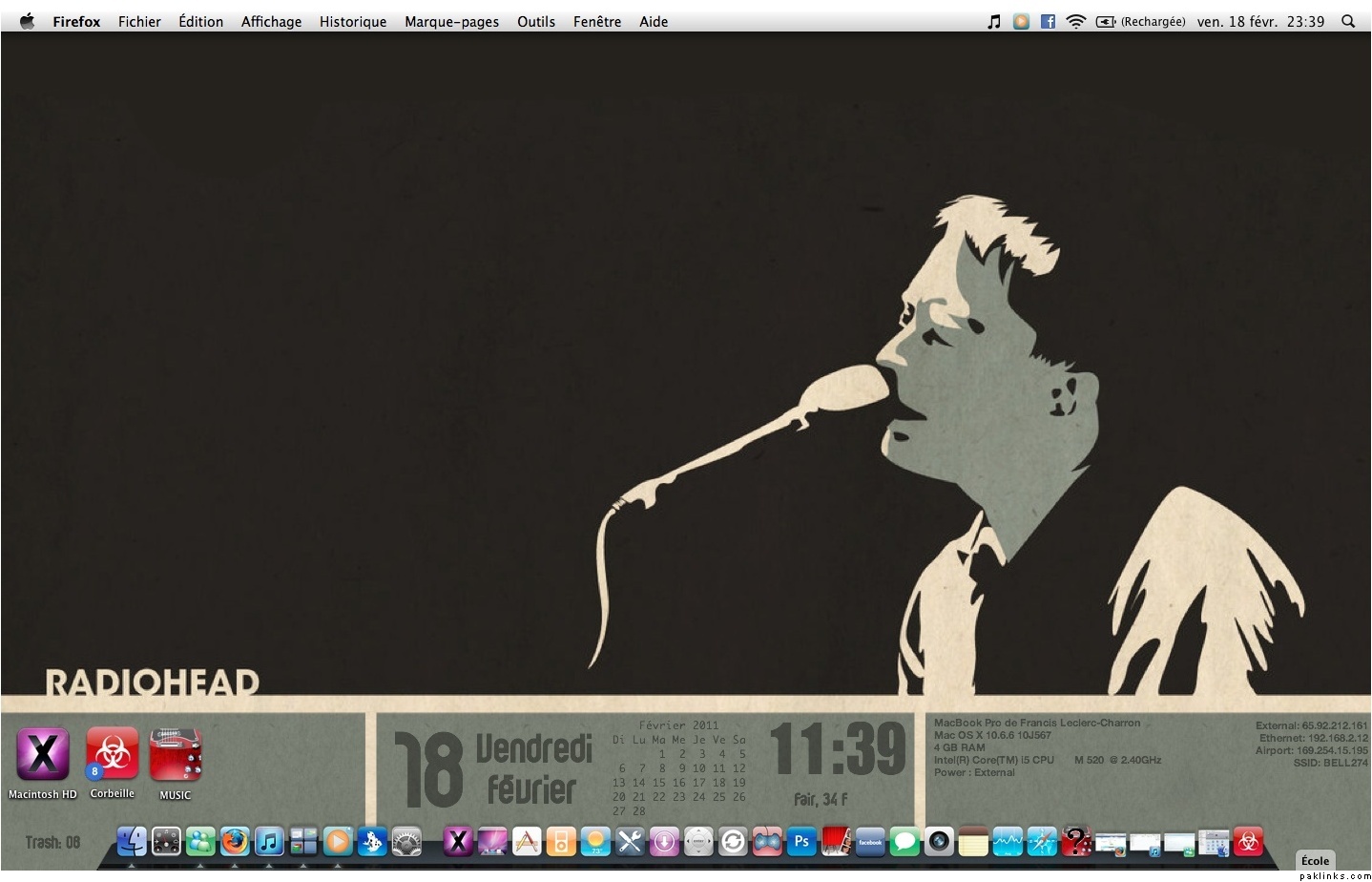
Task: Open the Marque-pages menu
Action: [451, 21]
